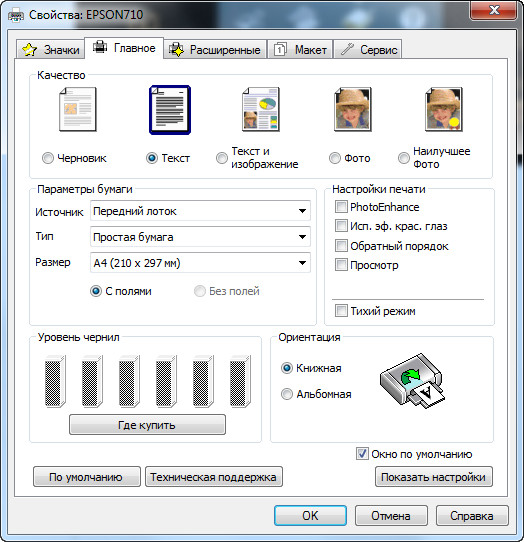Open the Сервис tab
The height and width of the screenshot is (542, 524).
pos(368,49)
